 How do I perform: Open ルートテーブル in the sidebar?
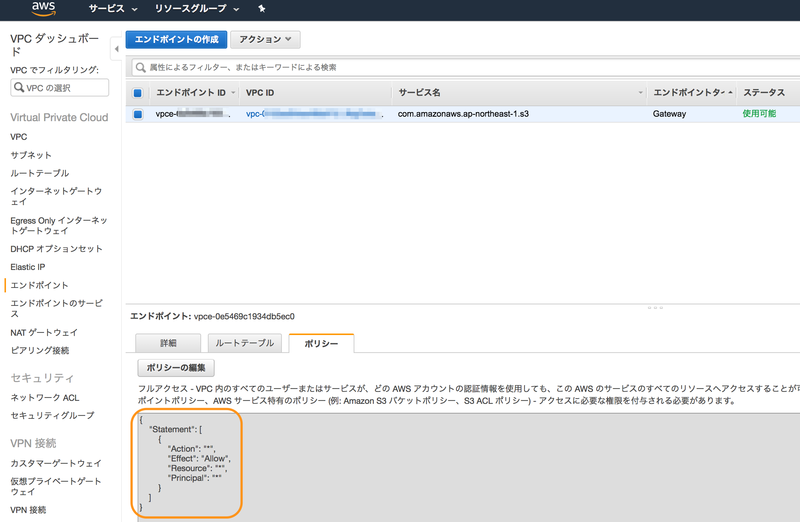coord(39,173)
